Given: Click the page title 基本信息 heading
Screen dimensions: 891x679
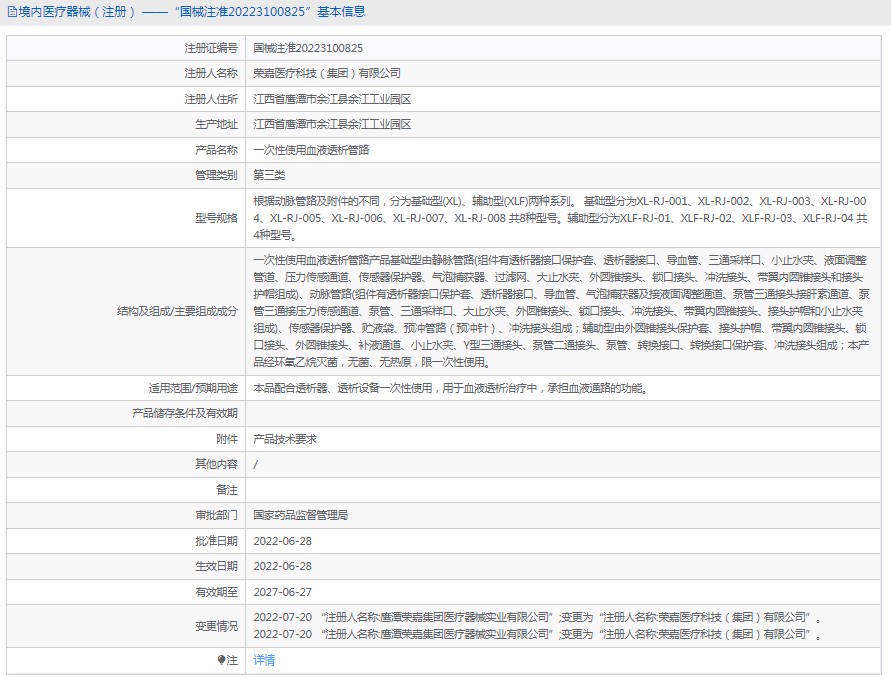Looking at the screenshot, I should click(341, 12).
